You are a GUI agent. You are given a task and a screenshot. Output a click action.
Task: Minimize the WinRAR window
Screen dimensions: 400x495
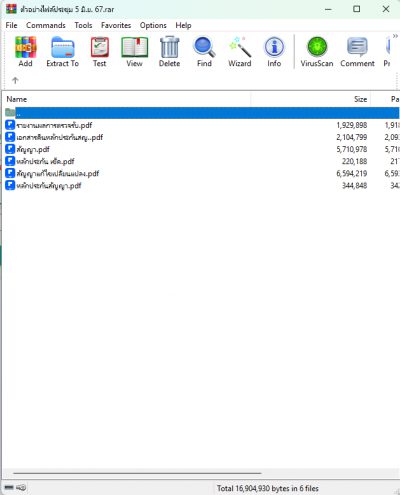pyautogui.click(x=328, y=9)
